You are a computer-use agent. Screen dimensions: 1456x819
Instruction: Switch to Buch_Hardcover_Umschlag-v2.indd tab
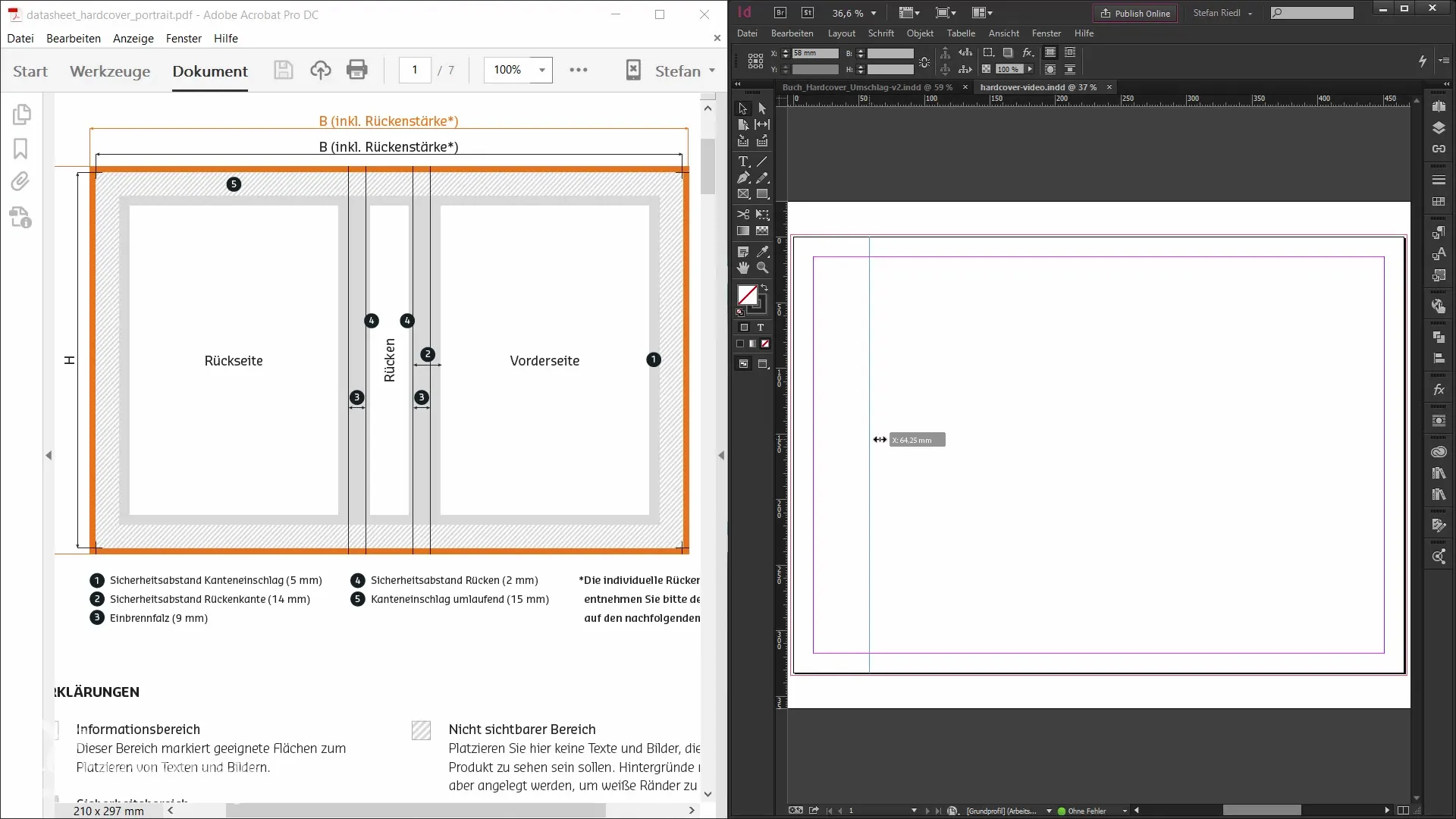click(x=868, y=87)
